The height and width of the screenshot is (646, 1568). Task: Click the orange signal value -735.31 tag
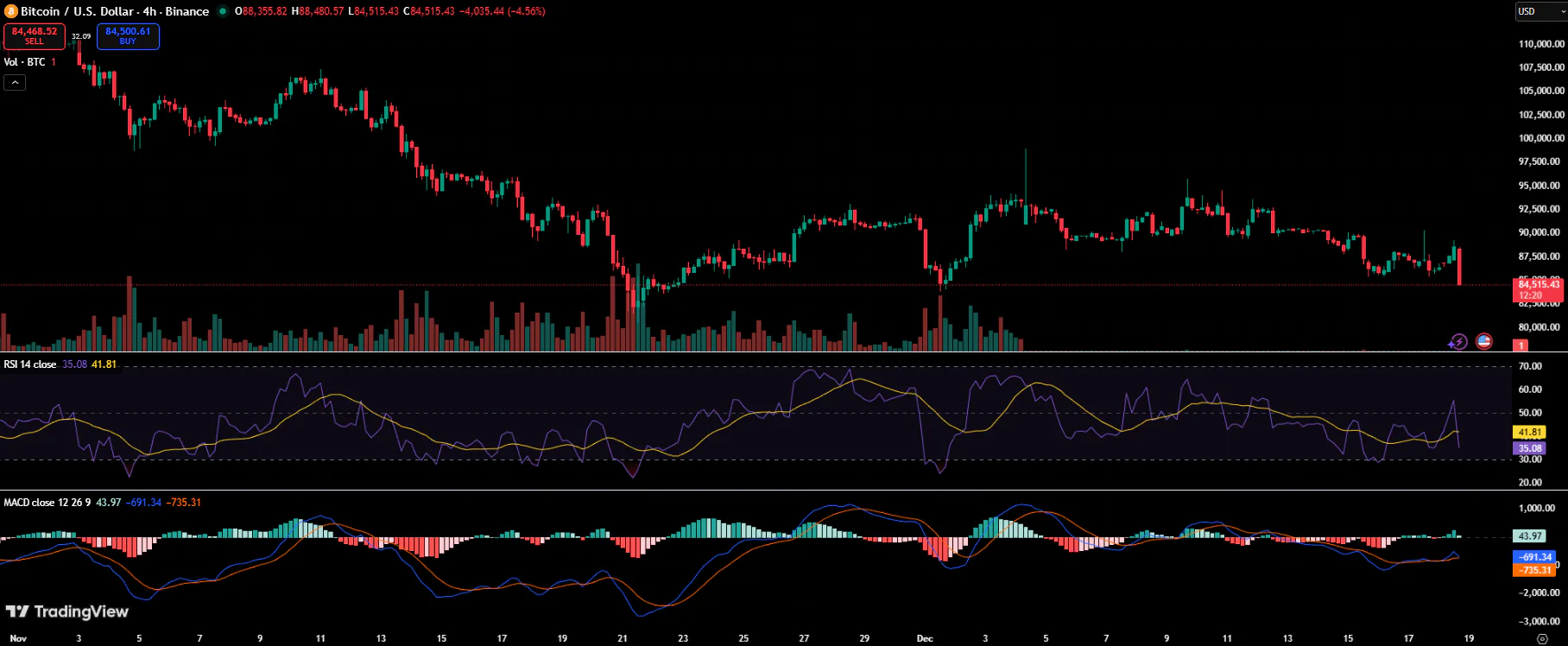pos(1535,570)
